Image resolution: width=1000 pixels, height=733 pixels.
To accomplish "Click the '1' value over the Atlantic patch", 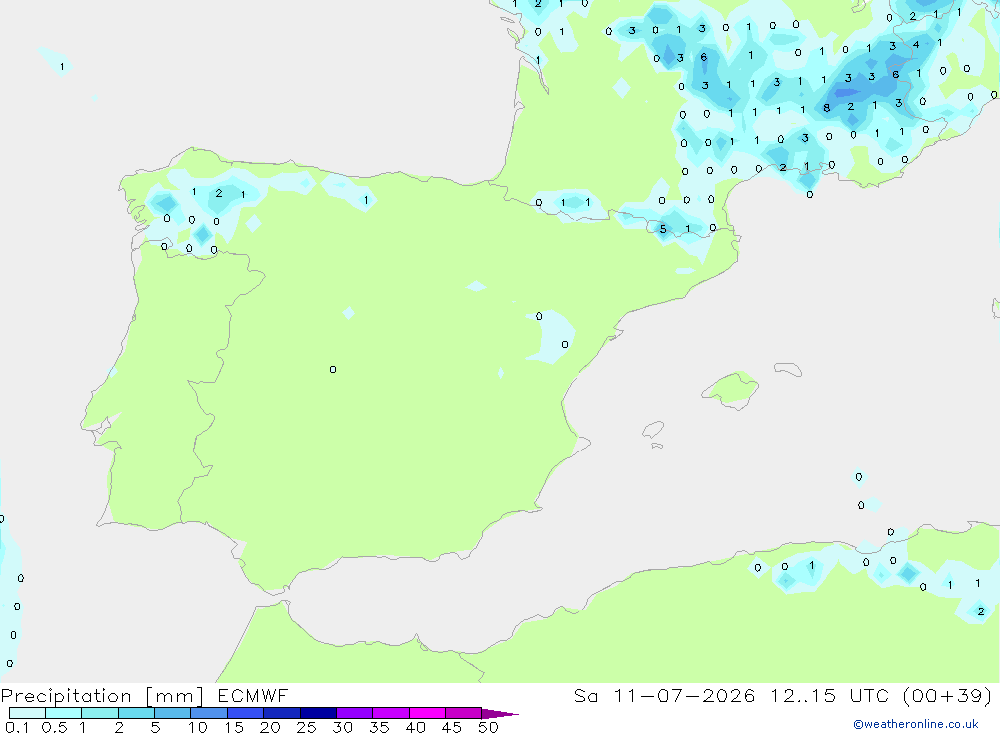I will 62,66.
